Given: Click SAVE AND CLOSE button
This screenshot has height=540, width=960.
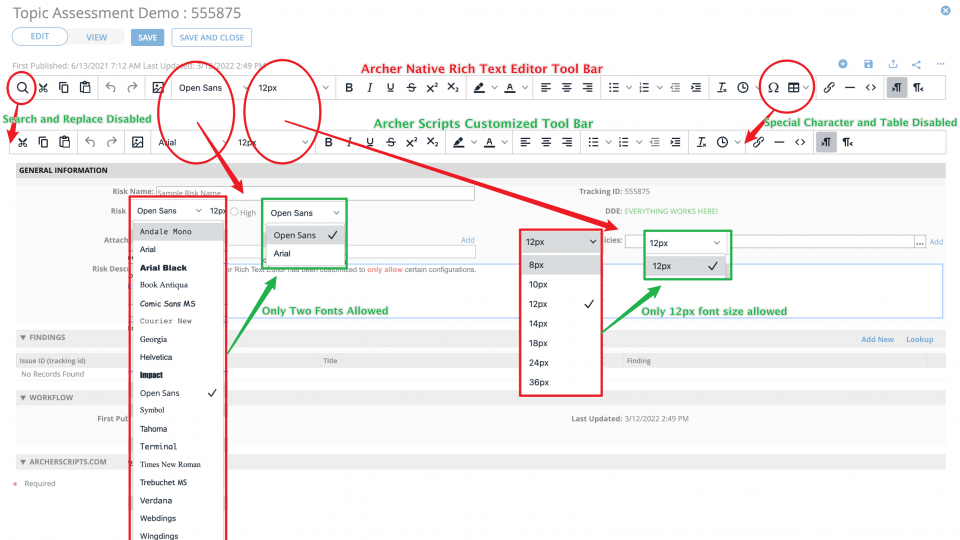Looking at the screenshot, I should [211, 37].
